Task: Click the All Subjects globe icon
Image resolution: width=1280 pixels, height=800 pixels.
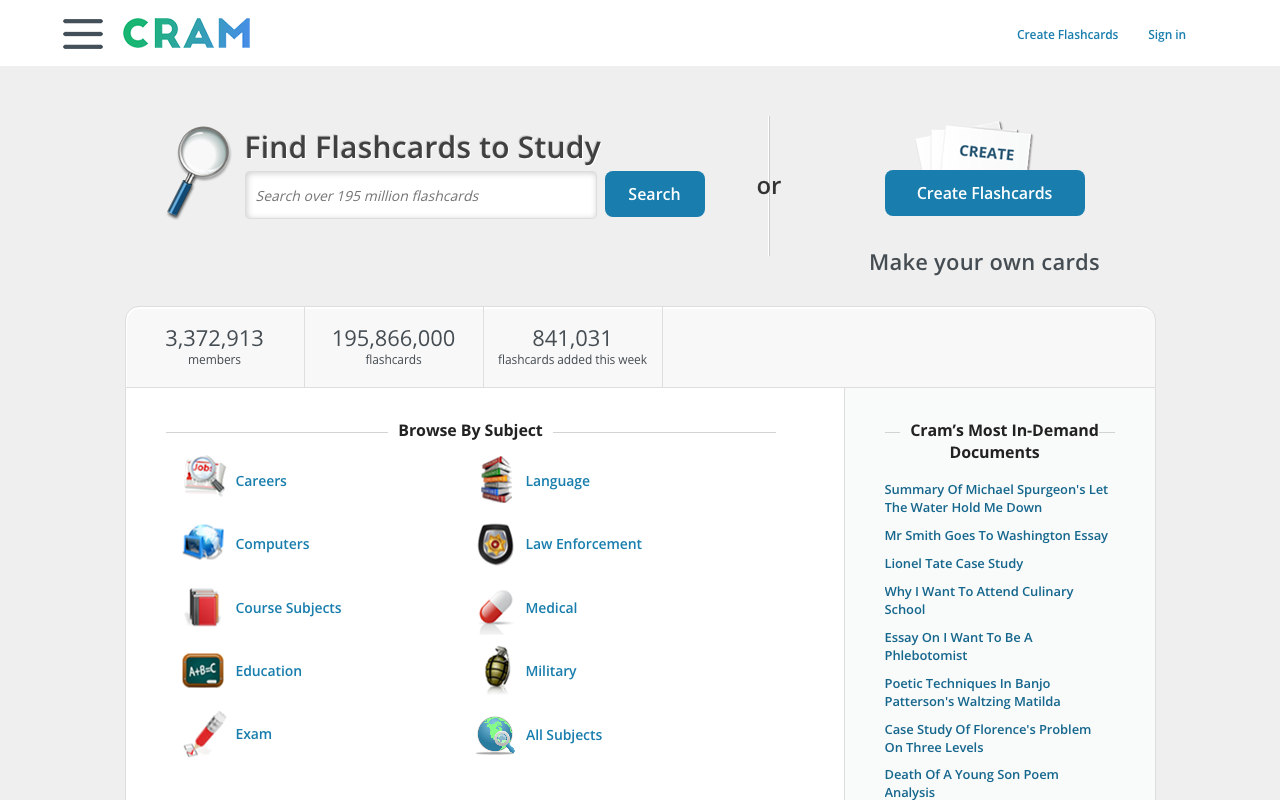Action: click(x=496, y=735)
